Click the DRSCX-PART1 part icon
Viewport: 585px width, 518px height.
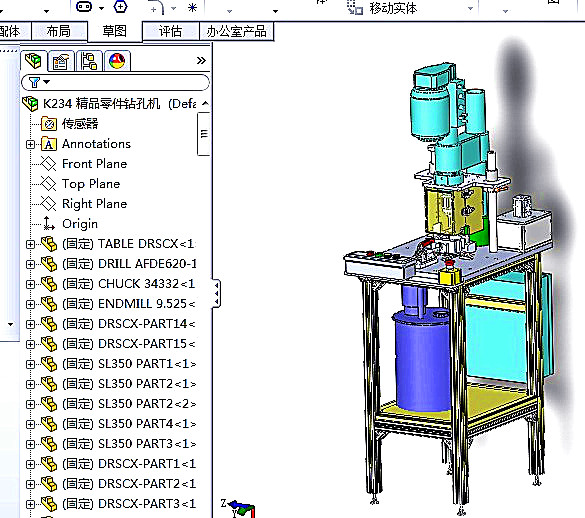tap(49, 464)
